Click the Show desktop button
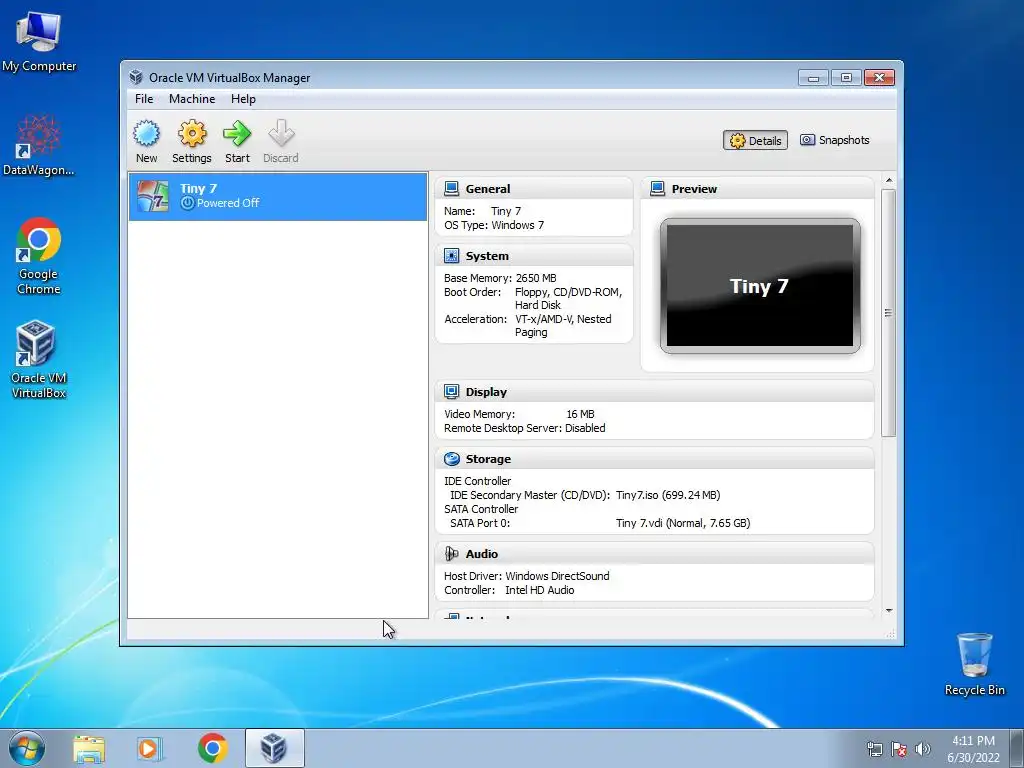Screen dimensions: 1024x768 [1018, 748]
